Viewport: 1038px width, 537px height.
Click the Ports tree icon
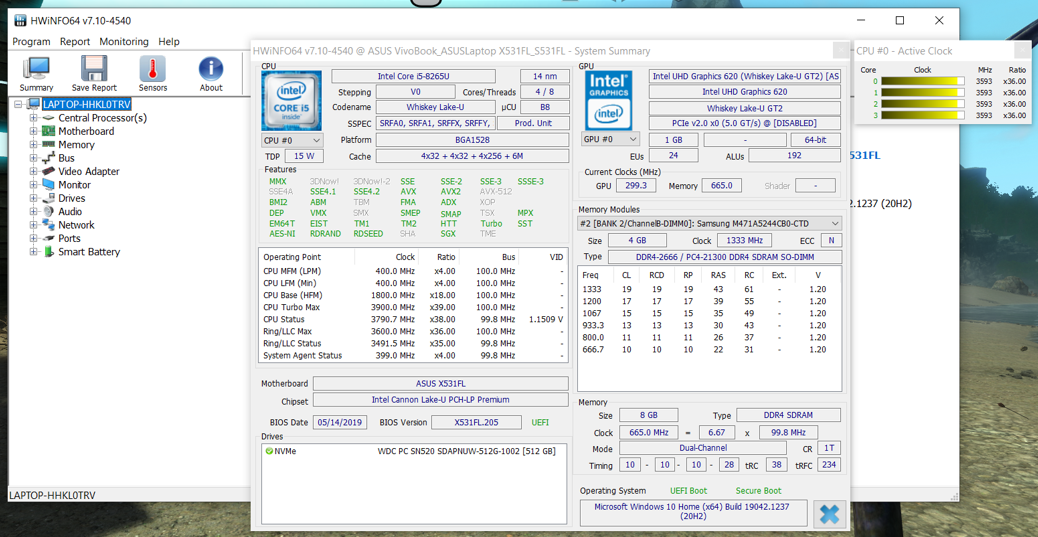(48, 238)
